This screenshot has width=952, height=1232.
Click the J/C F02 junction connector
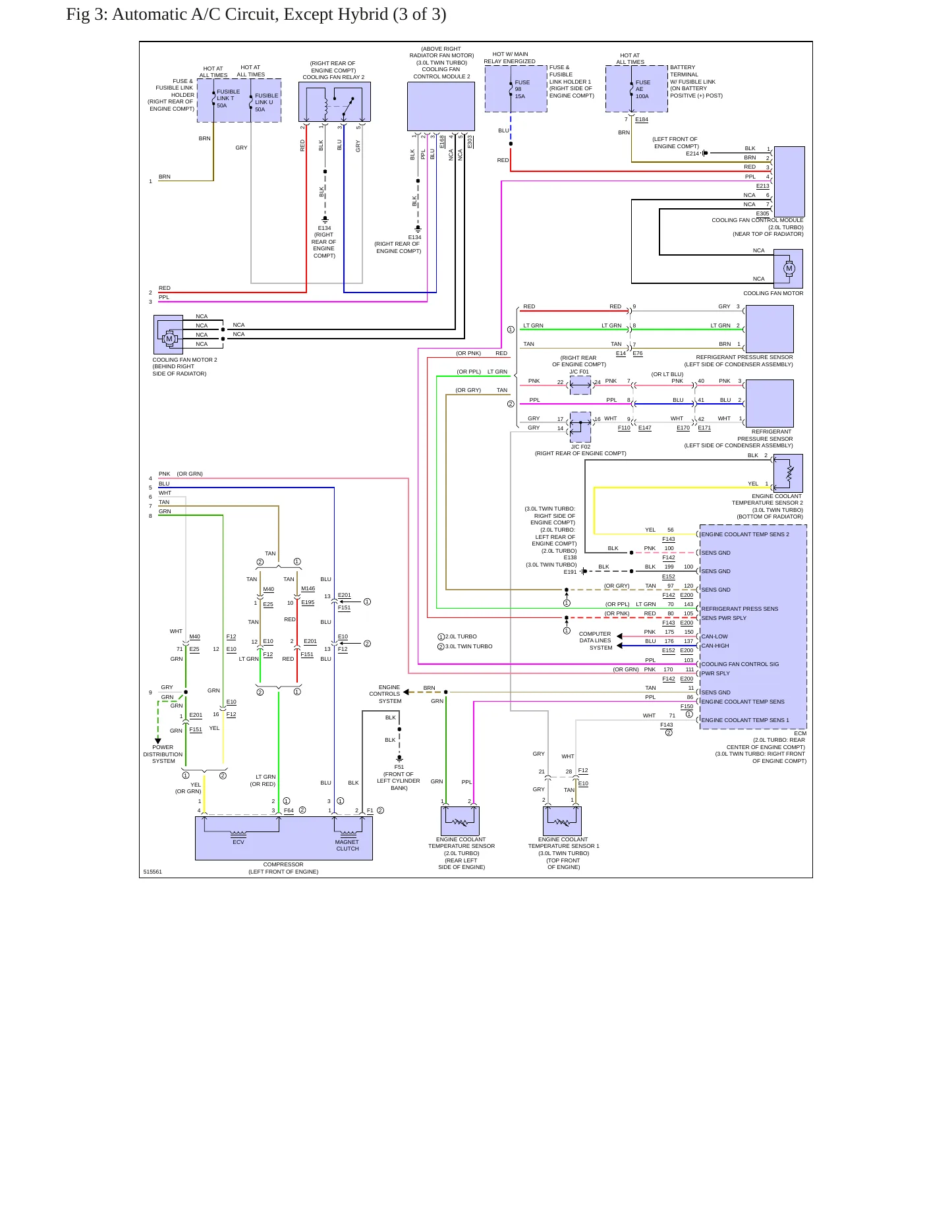[x=580, y=427]
